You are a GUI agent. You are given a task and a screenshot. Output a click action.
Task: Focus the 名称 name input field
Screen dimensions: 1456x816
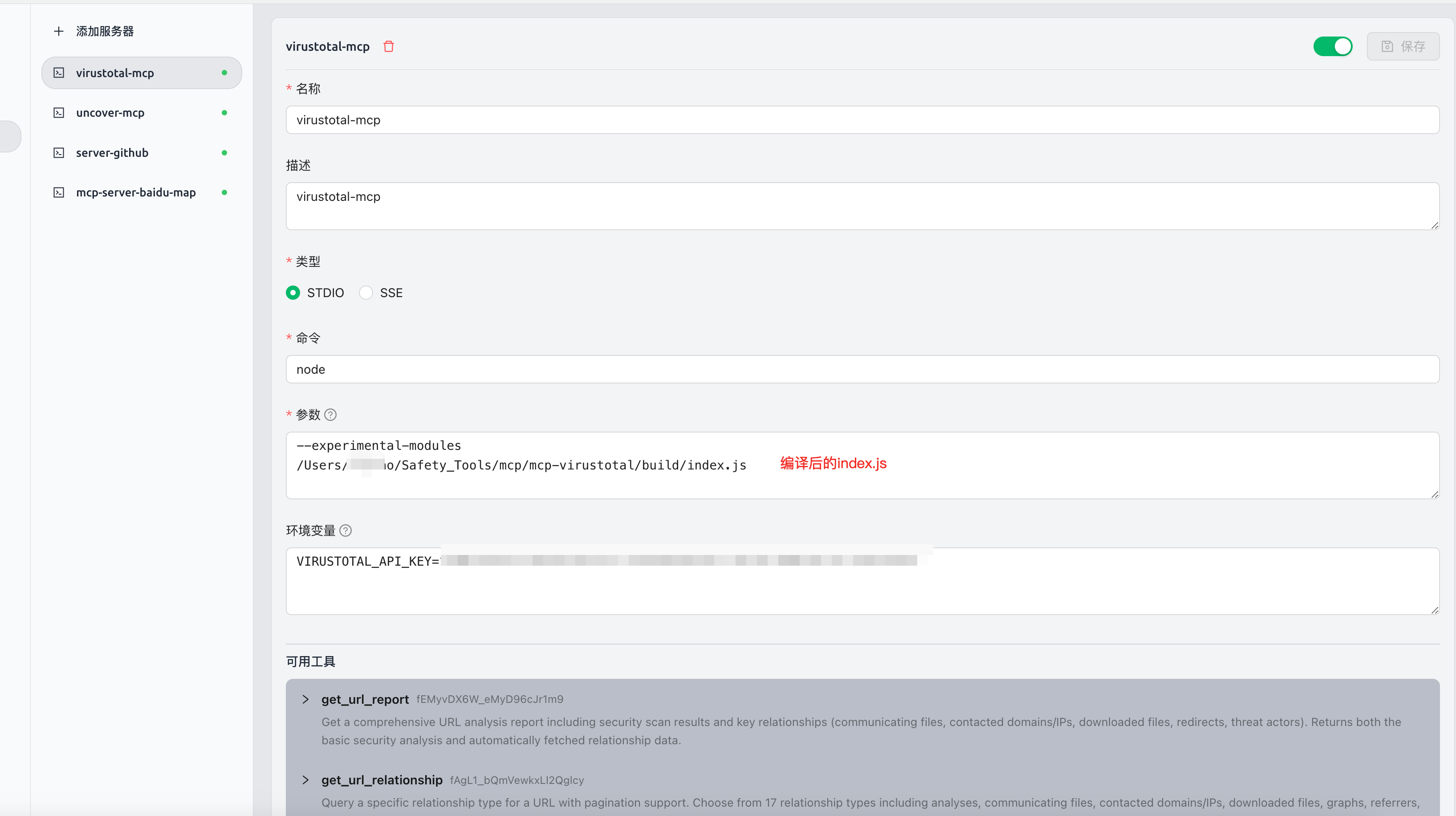point(862,120)
